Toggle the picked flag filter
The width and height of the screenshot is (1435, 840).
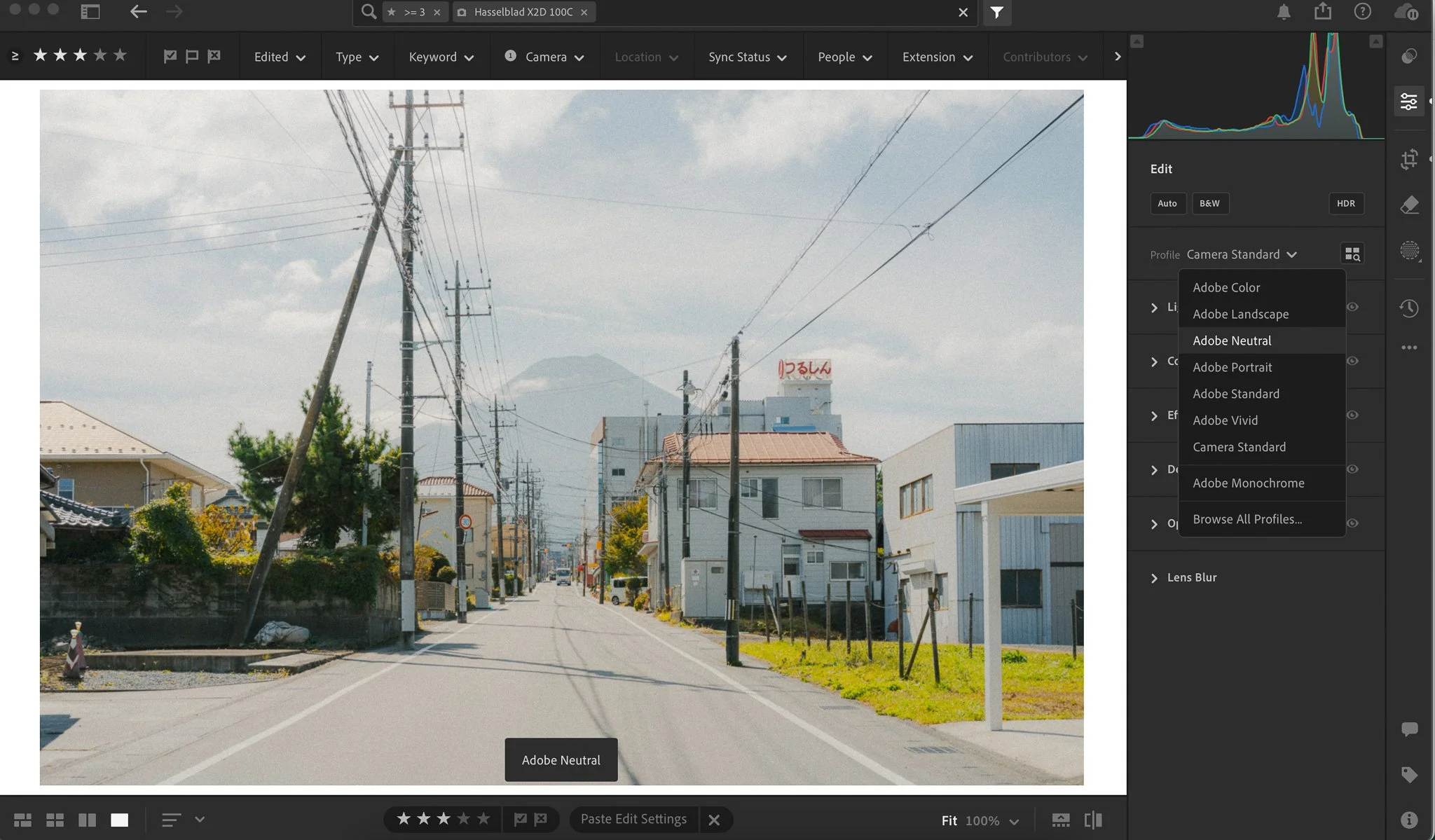point(170,56)
